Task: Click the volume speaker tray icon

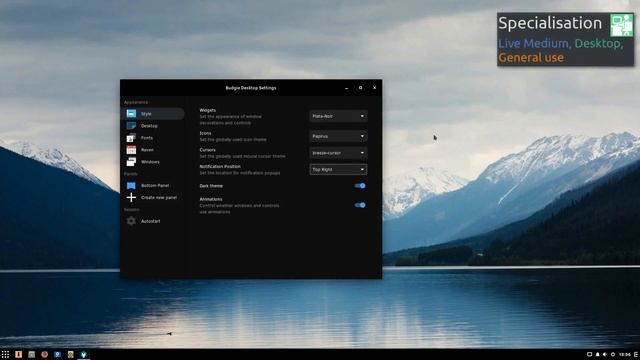Action: [605, 354]
